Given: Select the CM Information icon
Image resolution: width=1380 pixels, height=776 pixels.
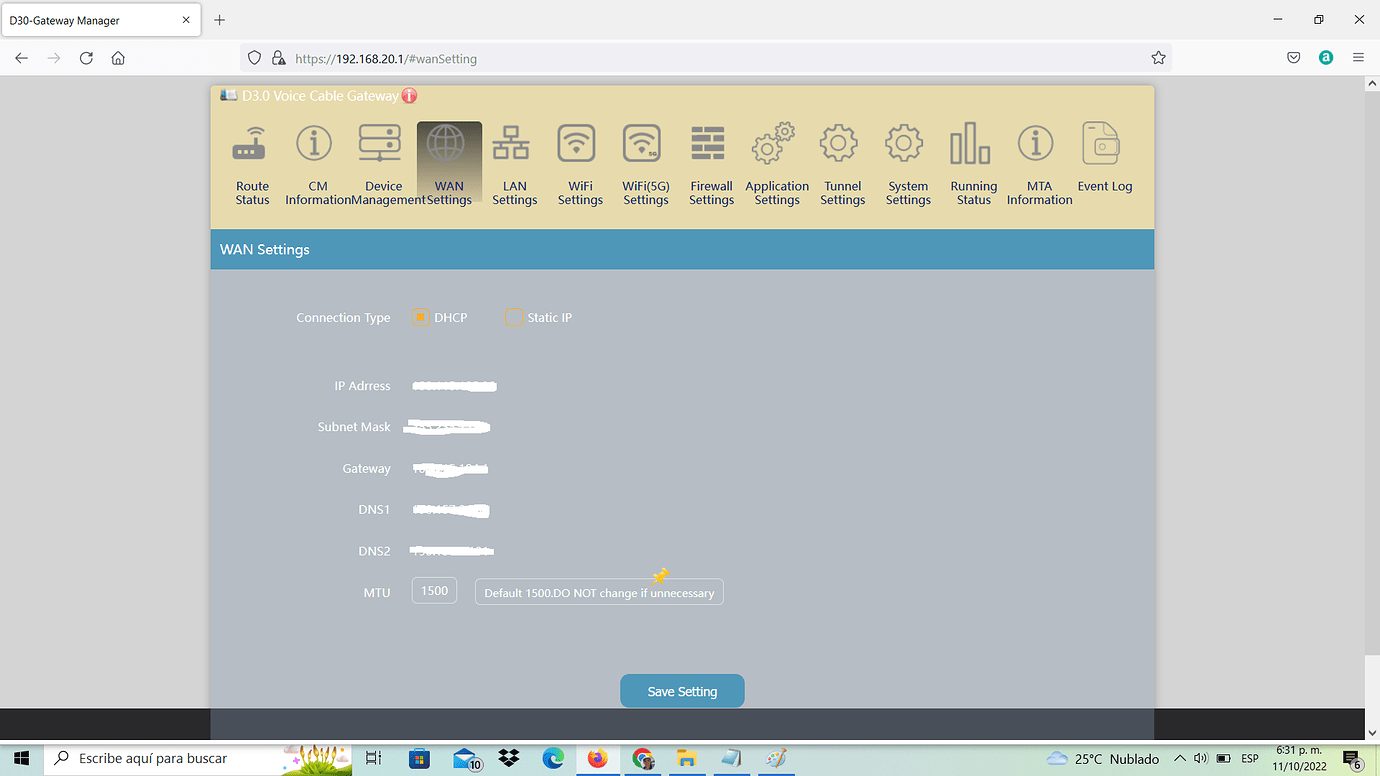Looking at the screenshot, I should point(314,162).
